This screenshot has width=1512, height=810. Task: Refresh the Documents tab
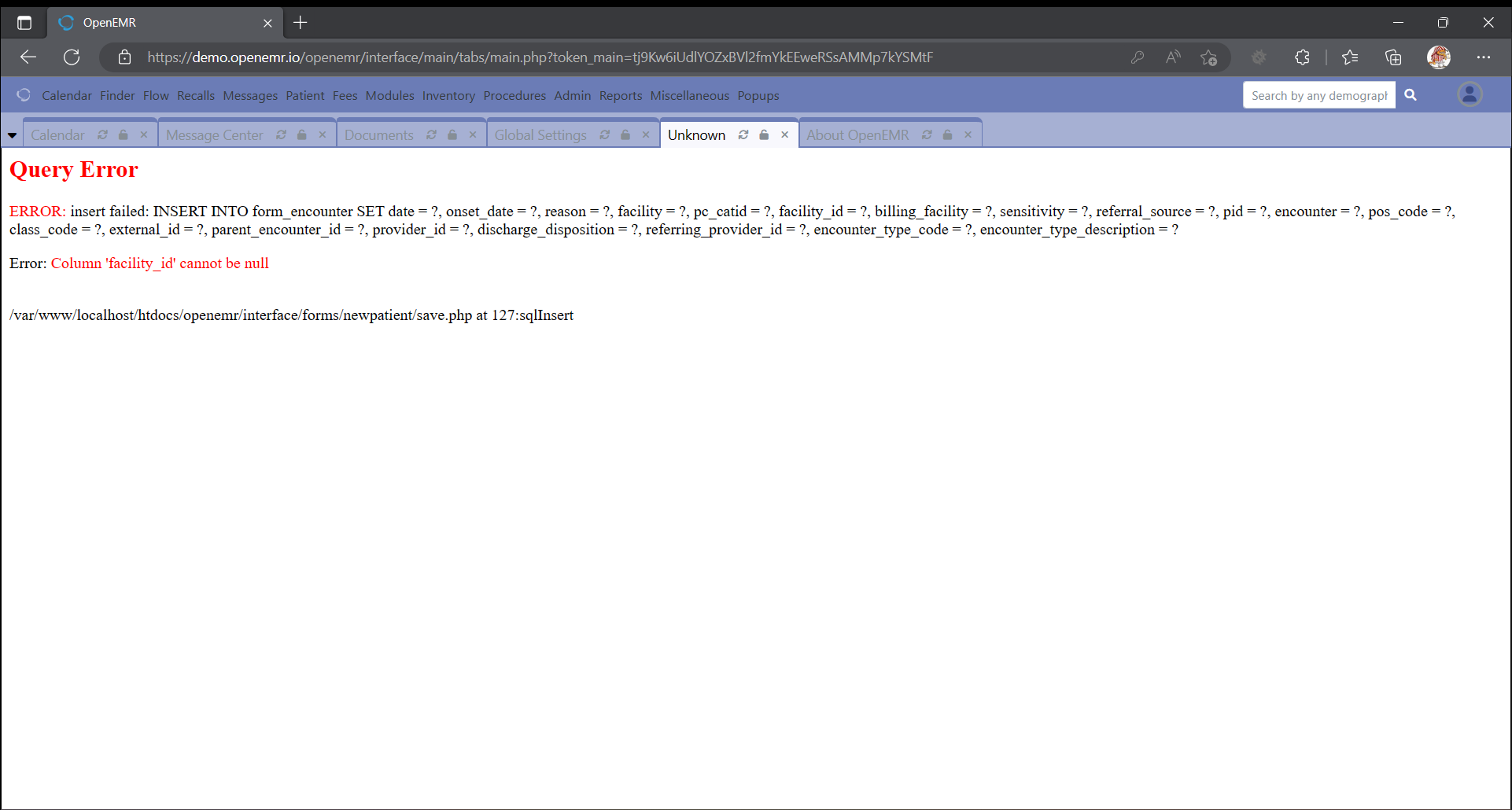(430, 134)
